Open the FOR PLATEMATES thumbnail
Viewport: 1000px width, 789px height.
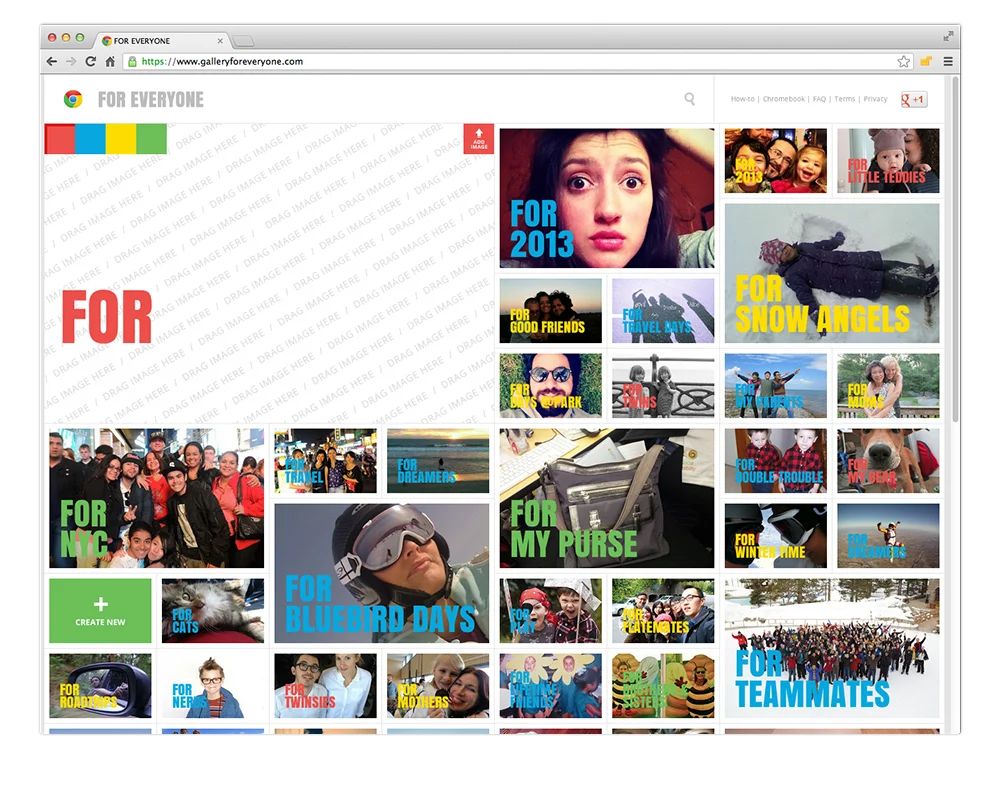(x=663, y=610)
